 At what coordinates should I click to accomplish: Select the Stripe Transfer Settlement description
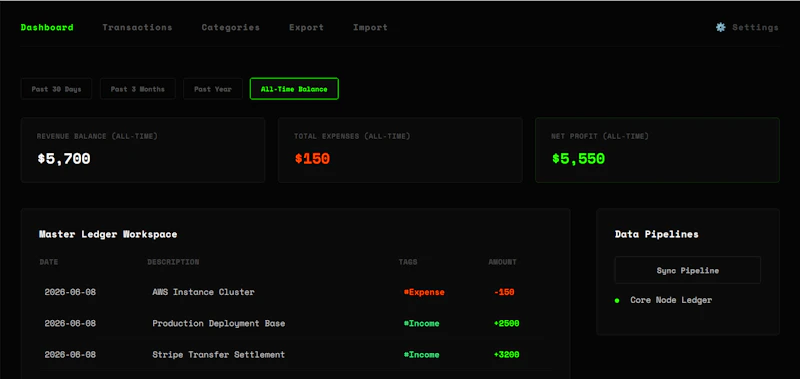click(218, 355)
